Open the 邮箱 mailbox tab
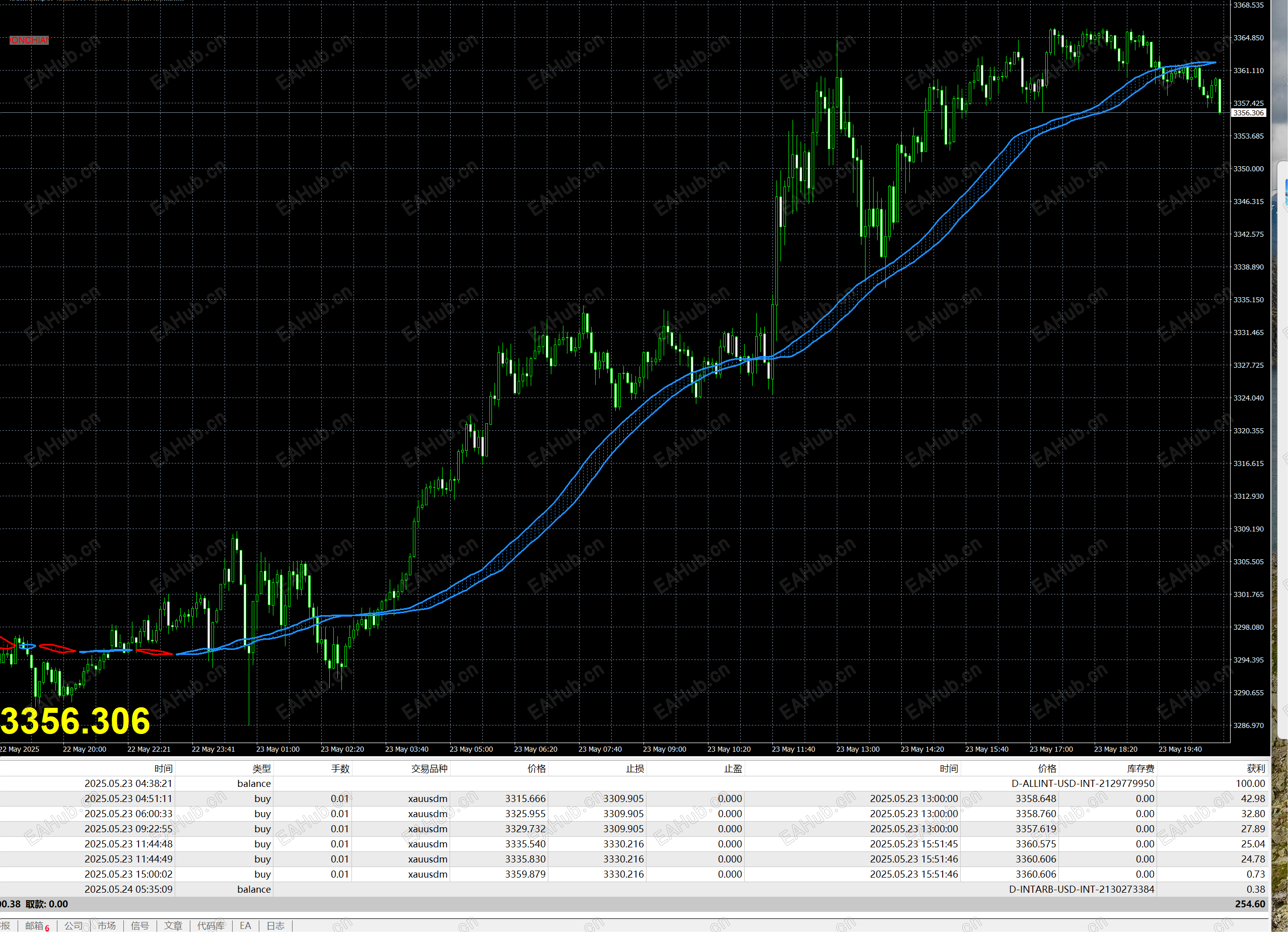Viewport: 1288px width, 932px height. (35, 926)
